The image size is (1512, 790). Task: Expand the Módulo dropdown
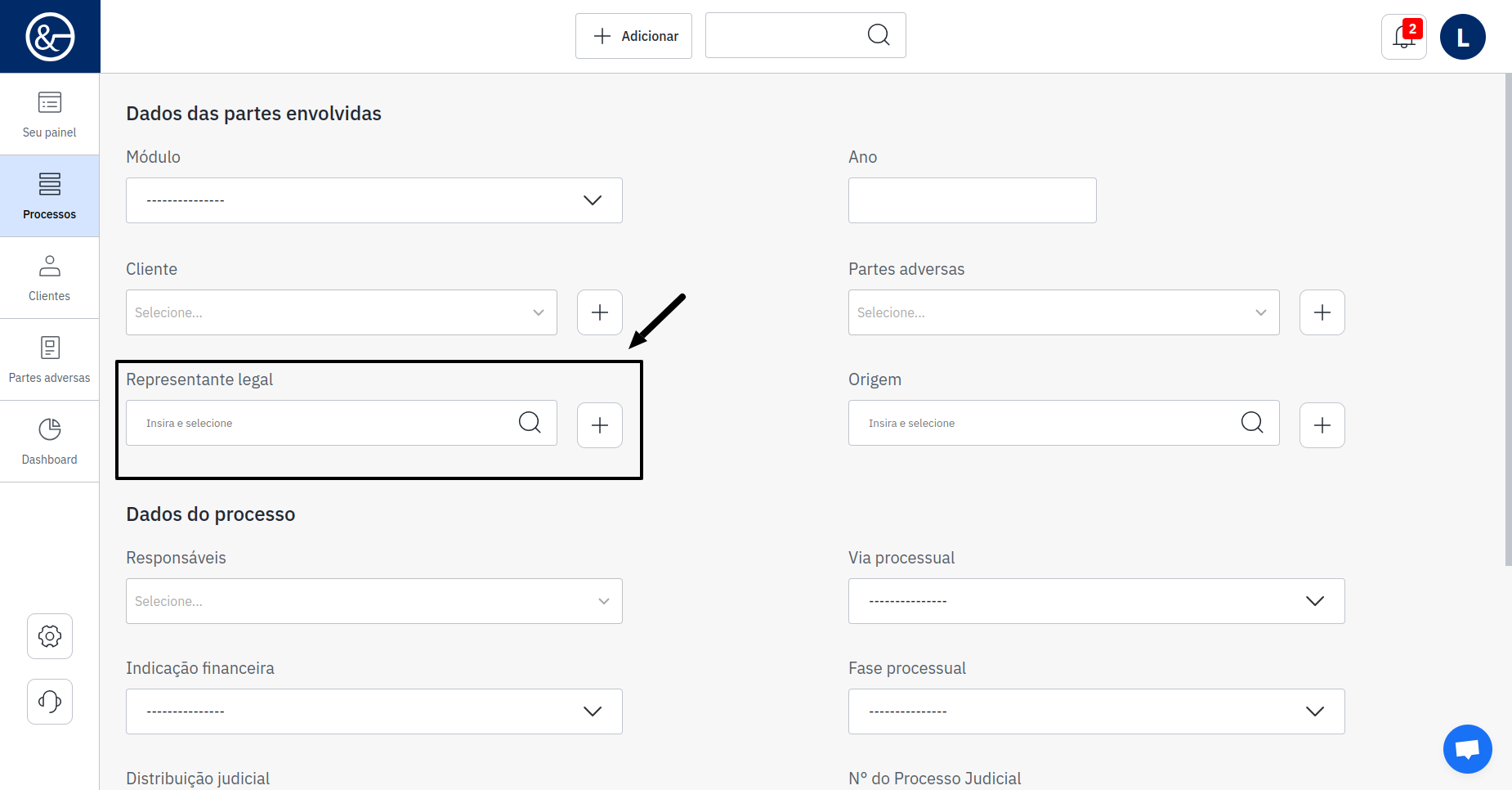[374, 200]
